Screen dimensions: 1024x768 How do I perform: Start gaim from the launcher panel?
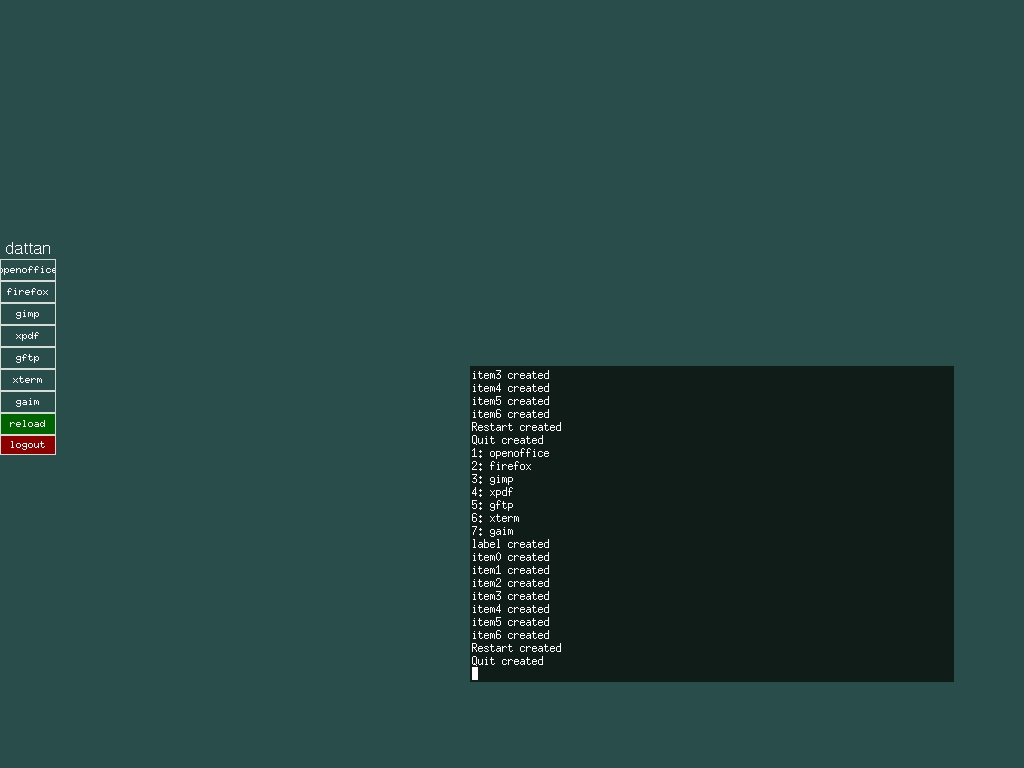tap(28, 402)
